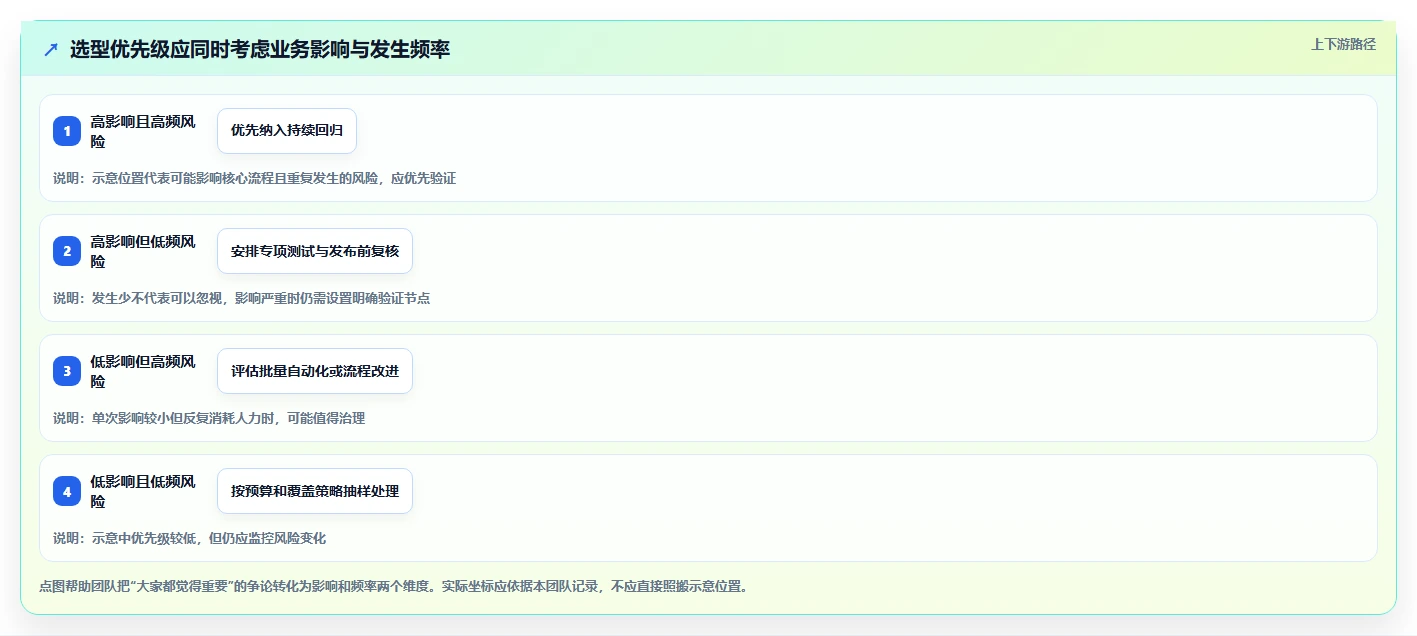This screenshot has width=1417, height=636.
Task: Click the 安排专项测试与发布前复核 button
Action: coord(315,251)
